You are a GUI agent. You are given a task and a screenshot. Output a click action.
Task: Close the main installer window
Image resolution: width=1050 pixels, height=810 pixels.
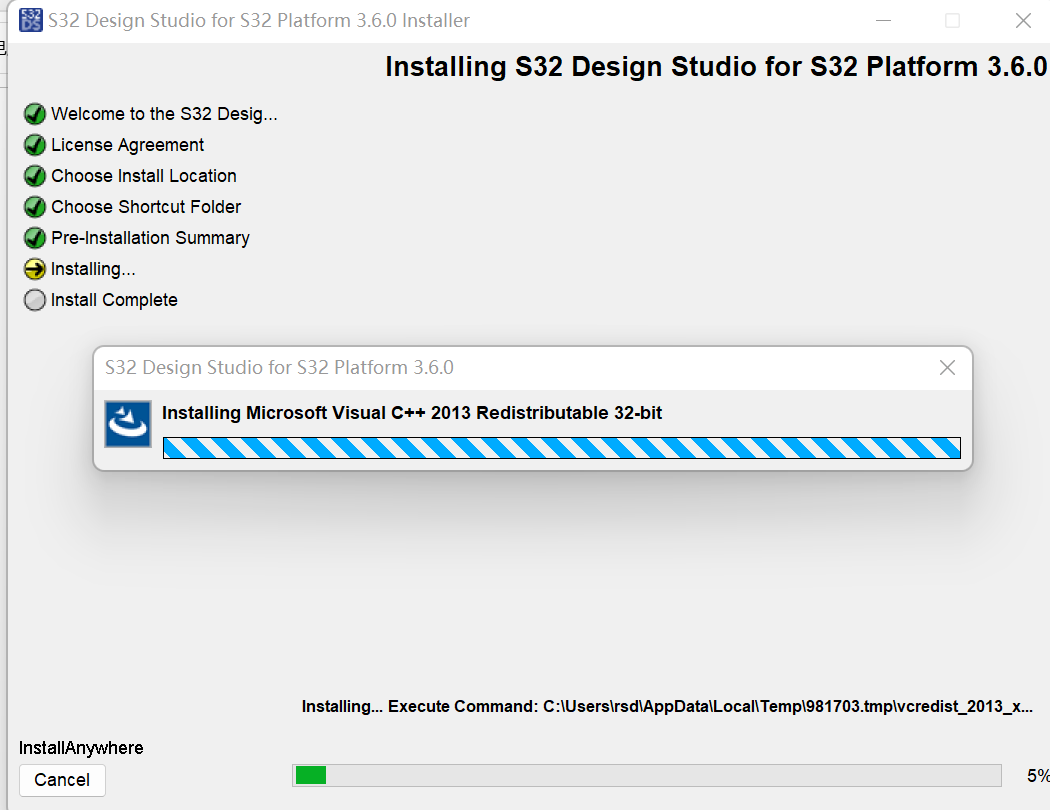pos(1023,20)
